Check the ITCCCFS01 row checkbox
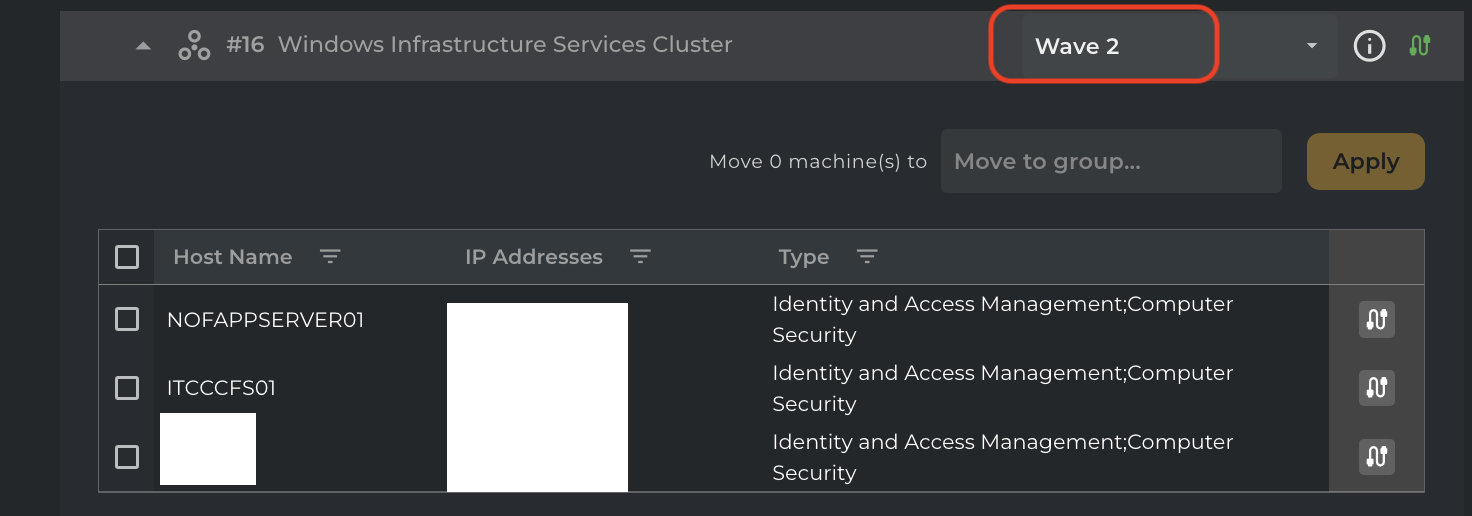This screenshot has height=516, width=1472. 127,388
